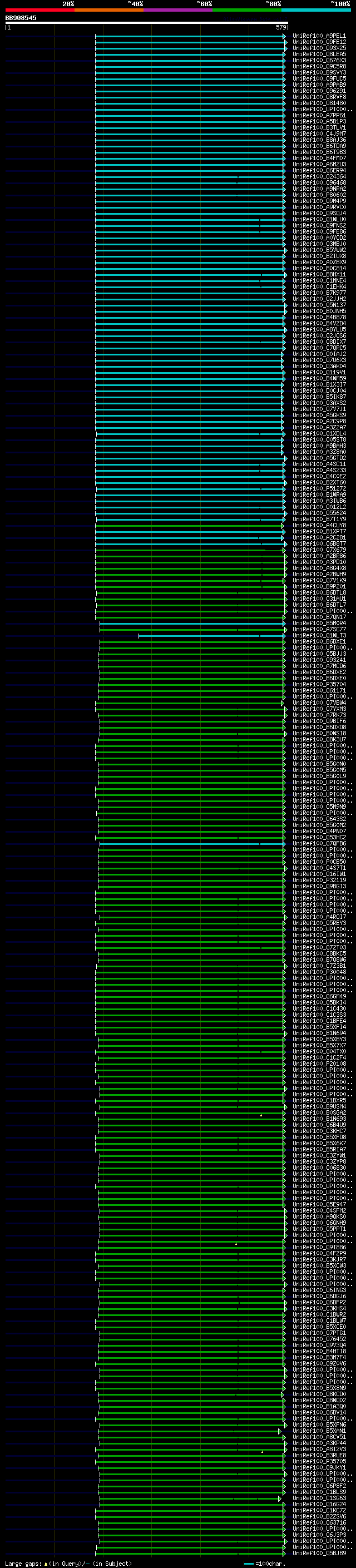
Task: Select hit label UniRef100_Q1WLT3
Action: (x=319, y=635)
